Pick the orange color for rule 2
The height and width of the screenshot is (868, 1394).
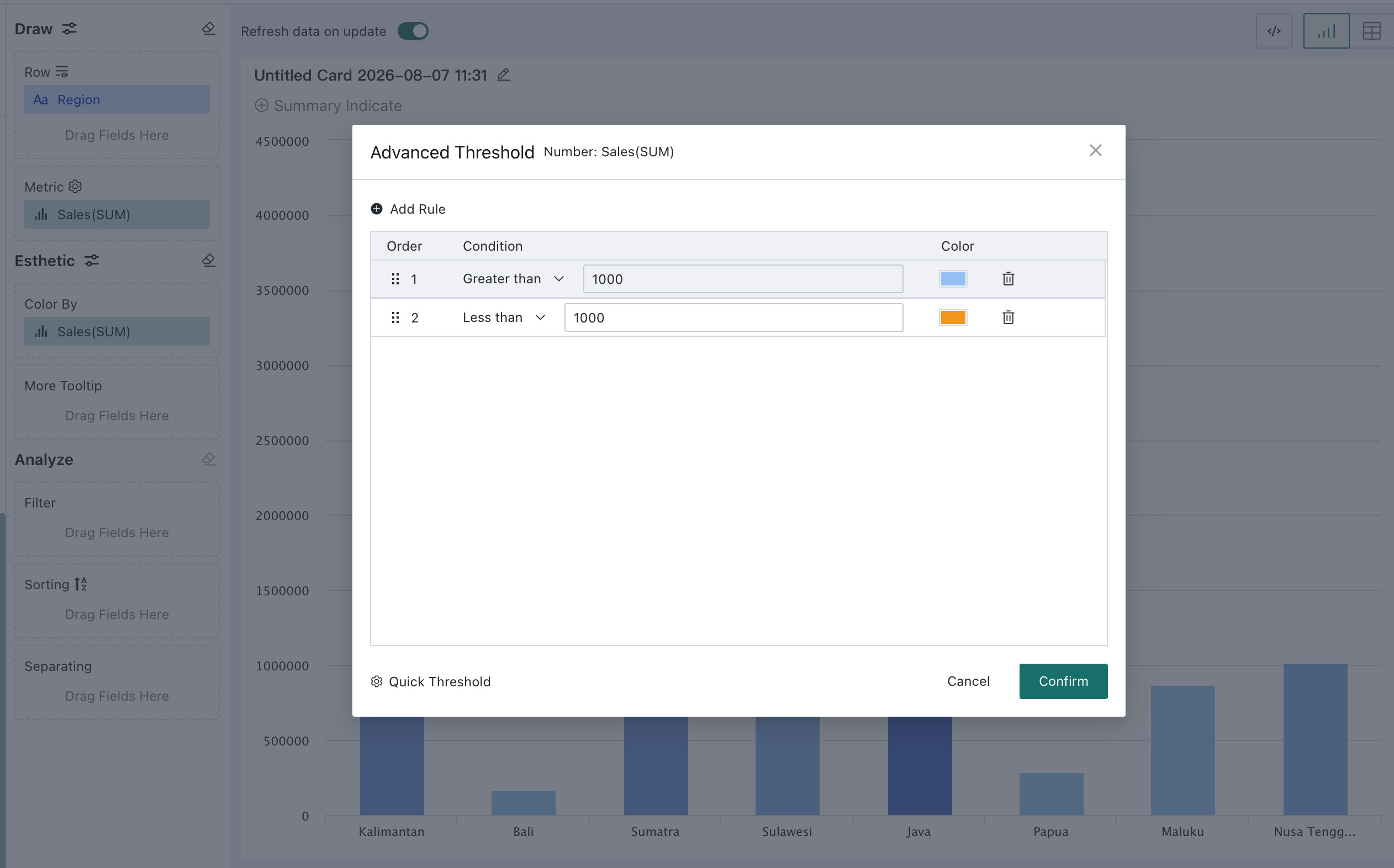(x=953, y=317)
